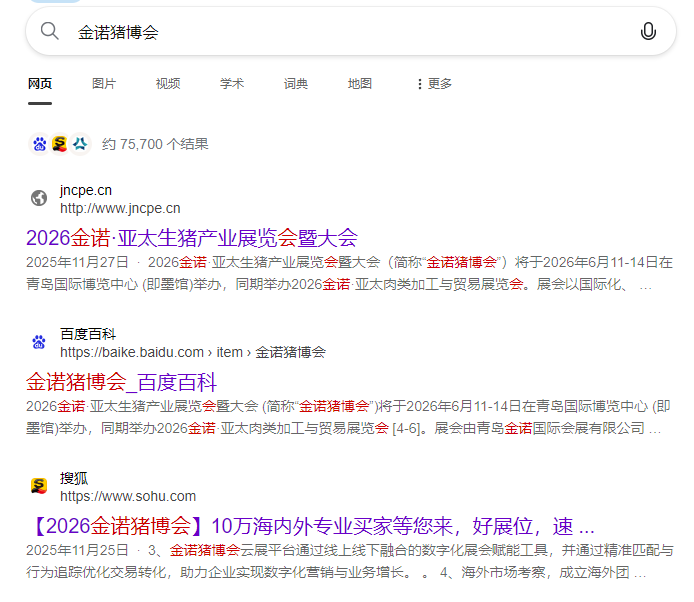Open the 词典 (Dictionary) tab

[x=296, y=84]
